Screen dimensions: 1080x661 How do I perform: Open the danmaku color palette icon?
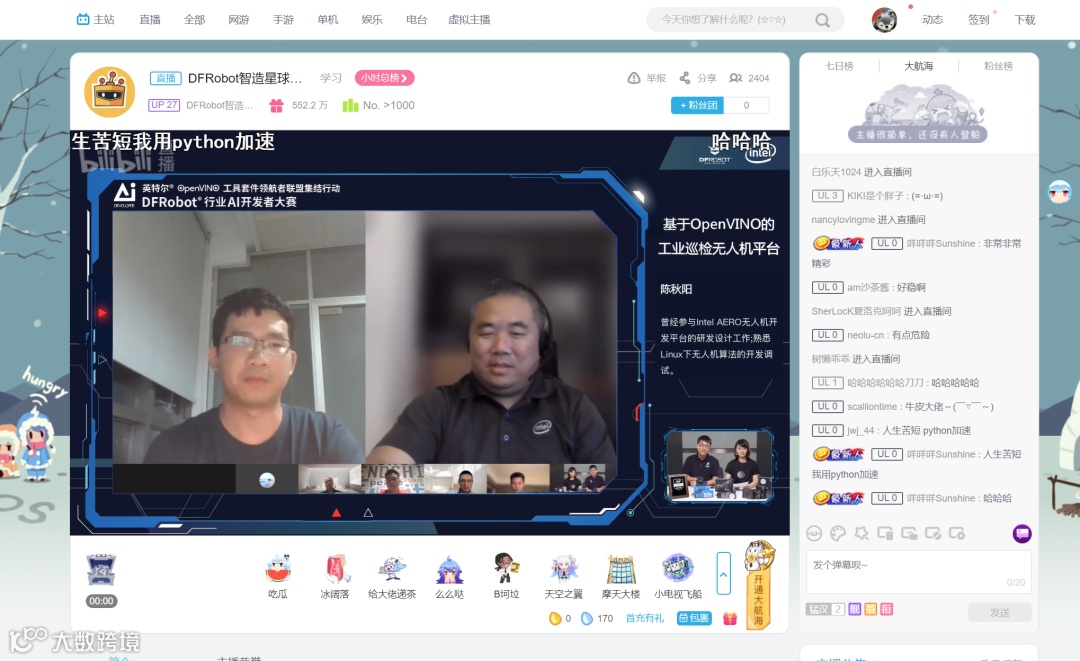pos(838,533)
